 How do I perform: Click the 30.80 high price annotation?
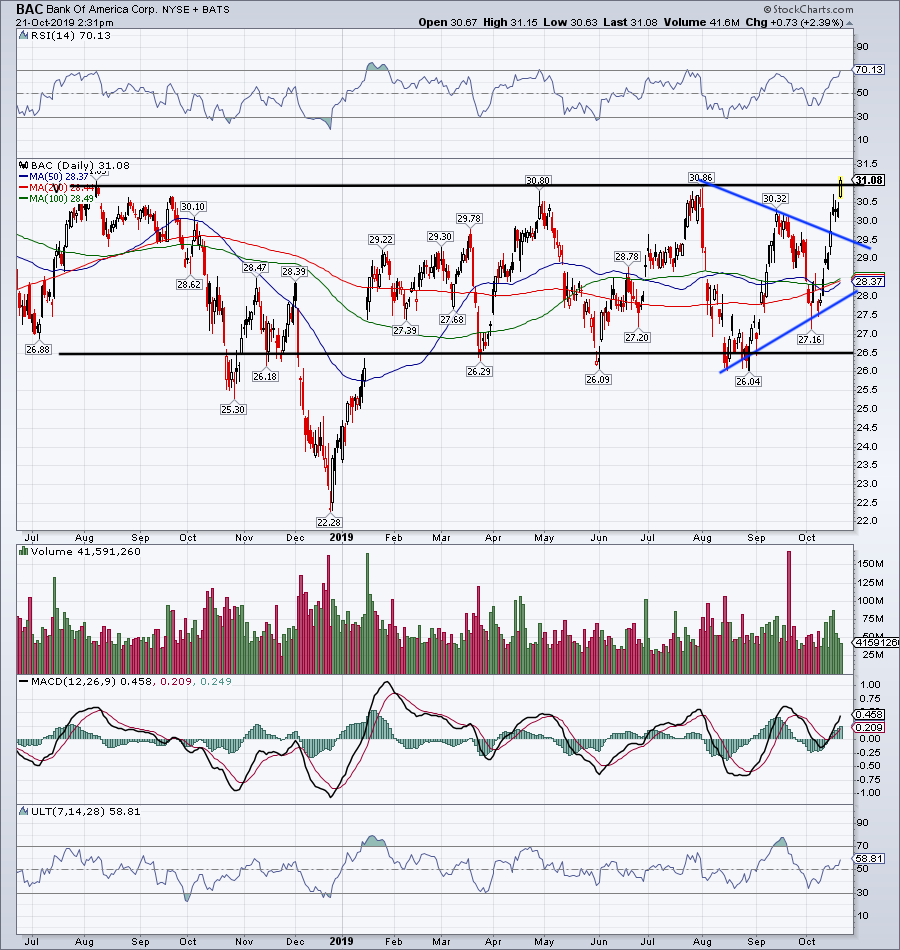tap(538, 181)
